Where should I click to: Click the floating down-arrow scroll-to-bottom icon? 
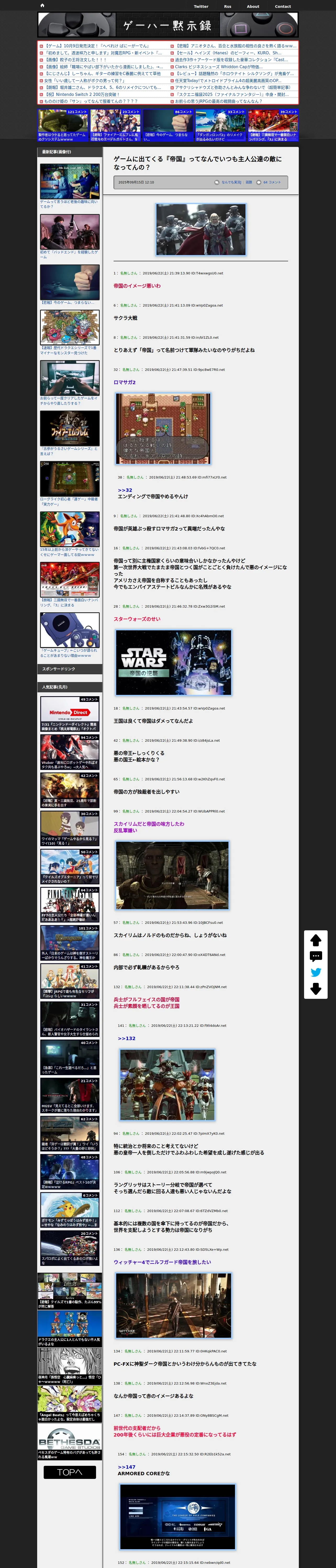(x=316, y=989)
